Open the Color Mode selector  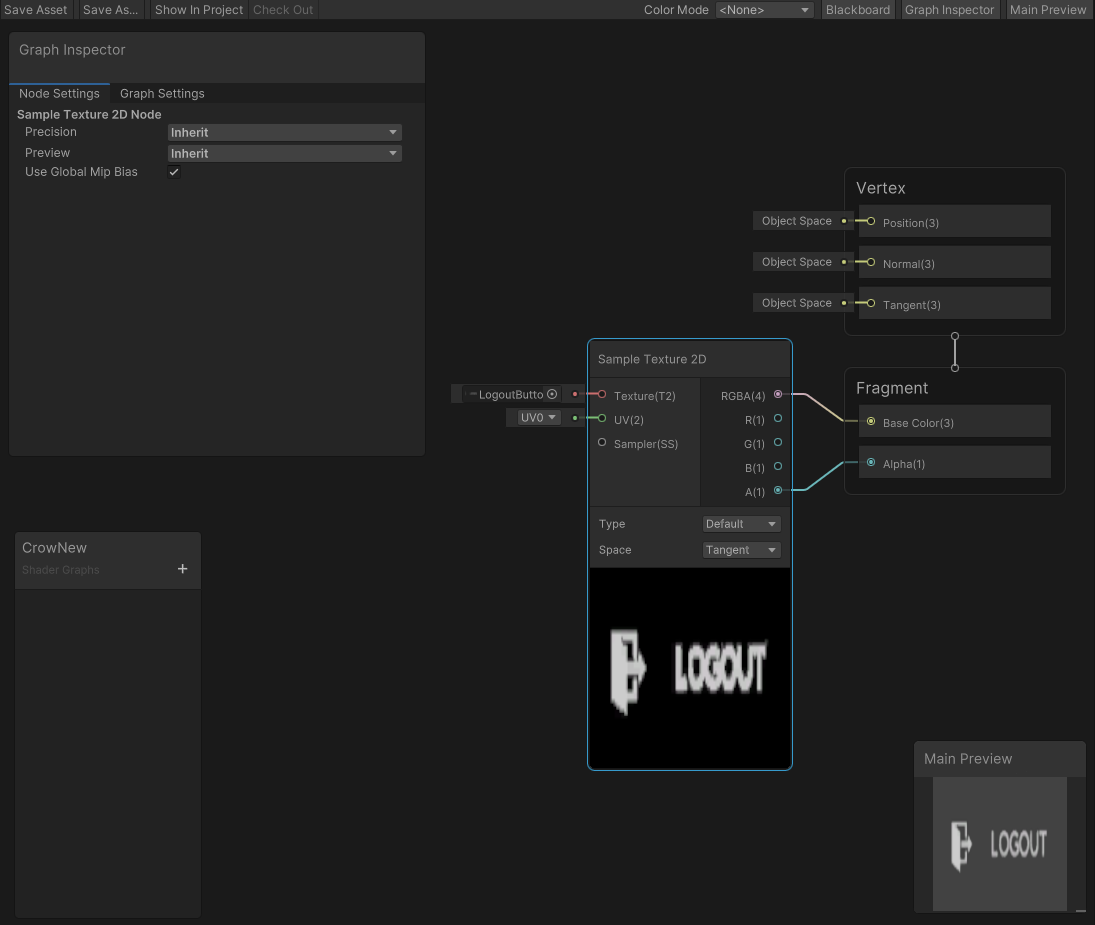pyautogui.click(x=763, y=9)
